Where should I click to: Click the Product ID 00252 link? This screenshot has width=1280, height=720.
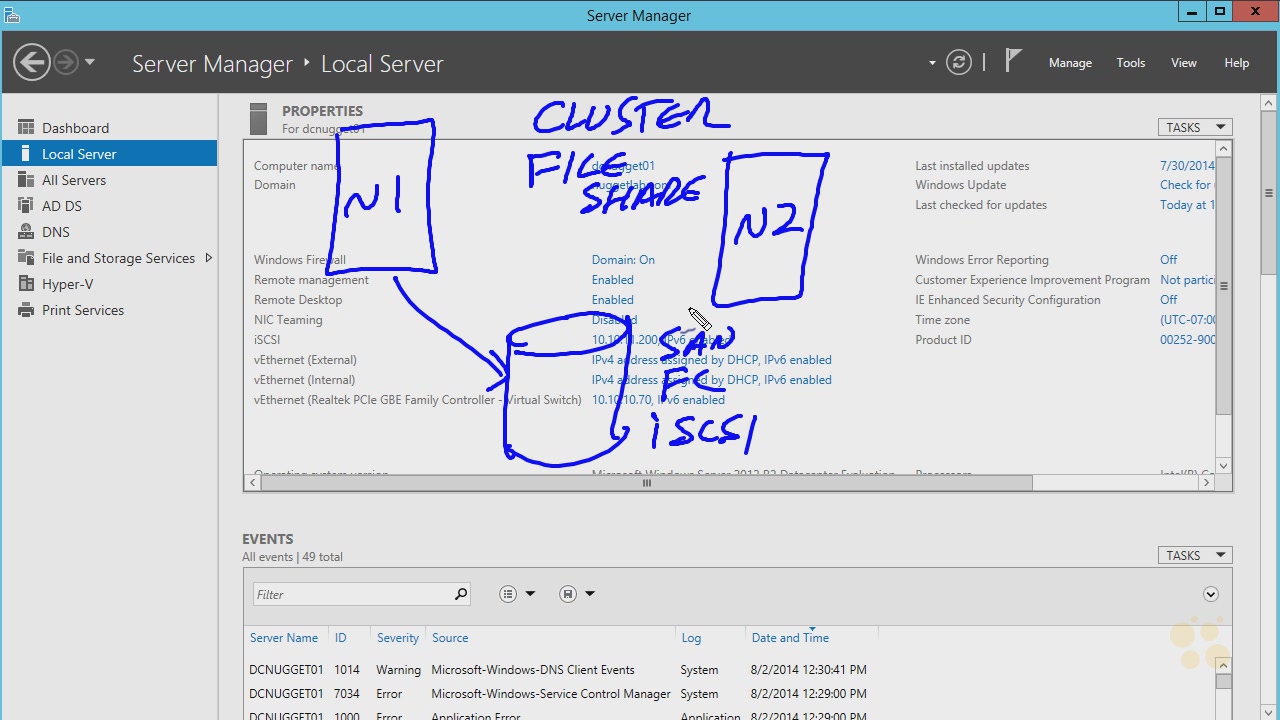coord(1188,340)
